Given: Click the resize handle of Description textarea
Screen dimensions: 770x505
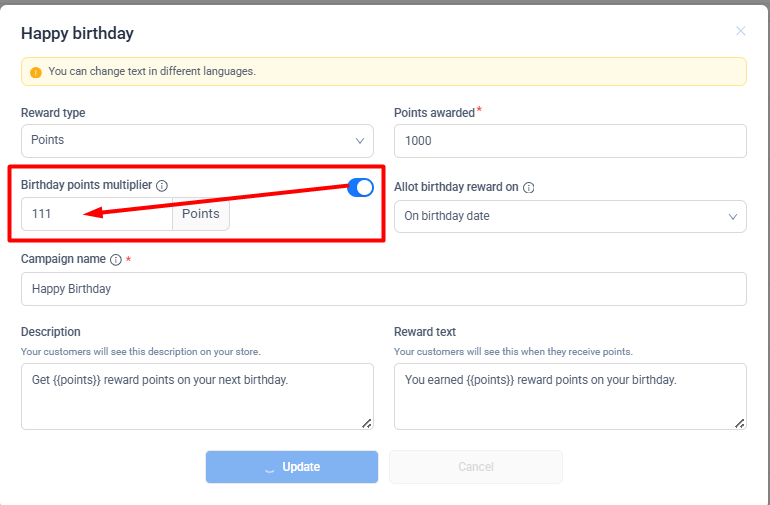Looking at the screenshot, I should tap(367, 423).
